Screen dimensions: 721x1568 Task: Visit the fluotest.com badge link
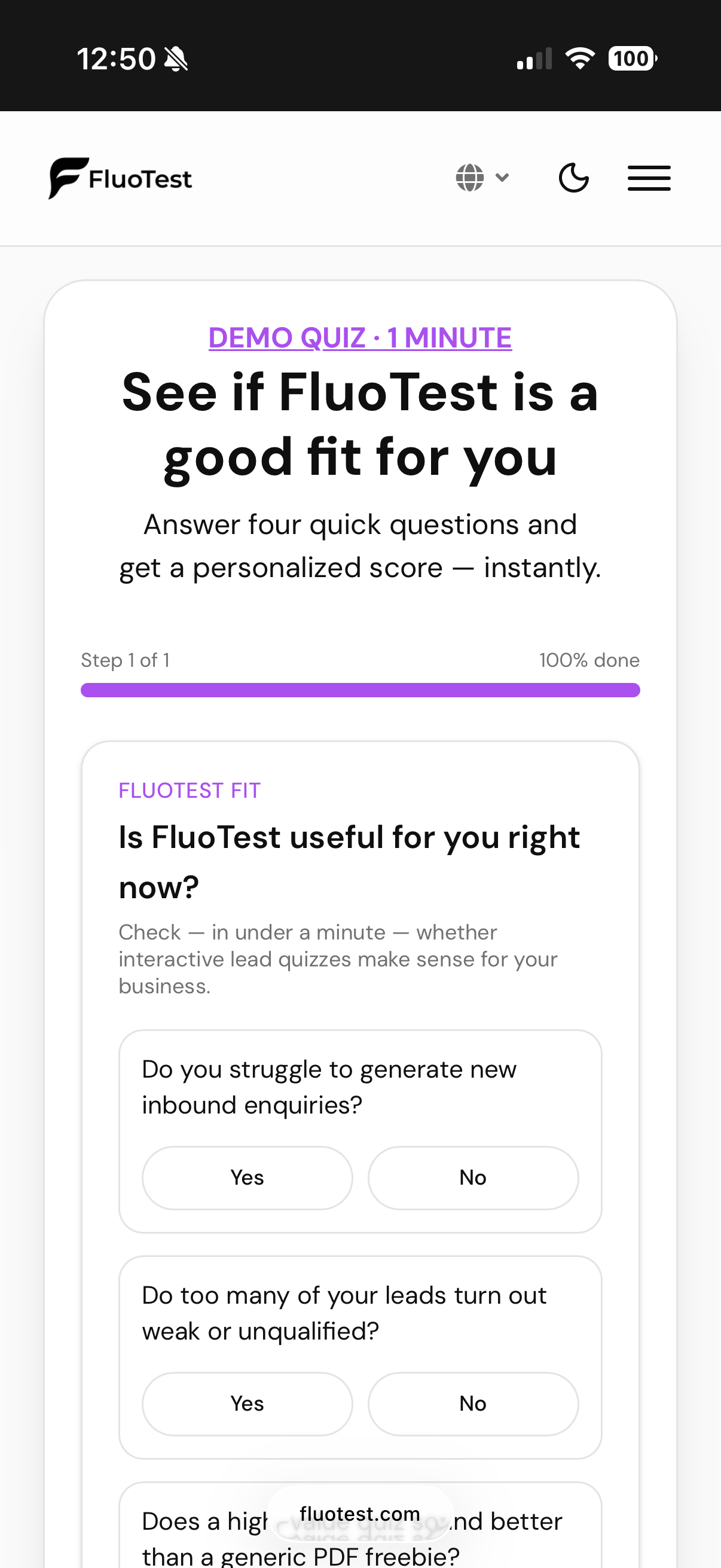tap(360, 1515)
